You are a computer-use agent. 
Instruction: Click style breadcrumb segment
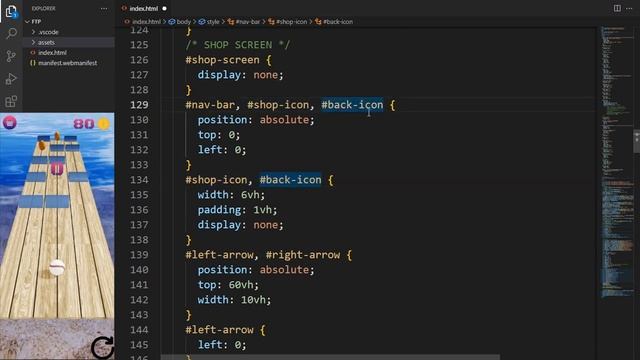tap(213, 22)
